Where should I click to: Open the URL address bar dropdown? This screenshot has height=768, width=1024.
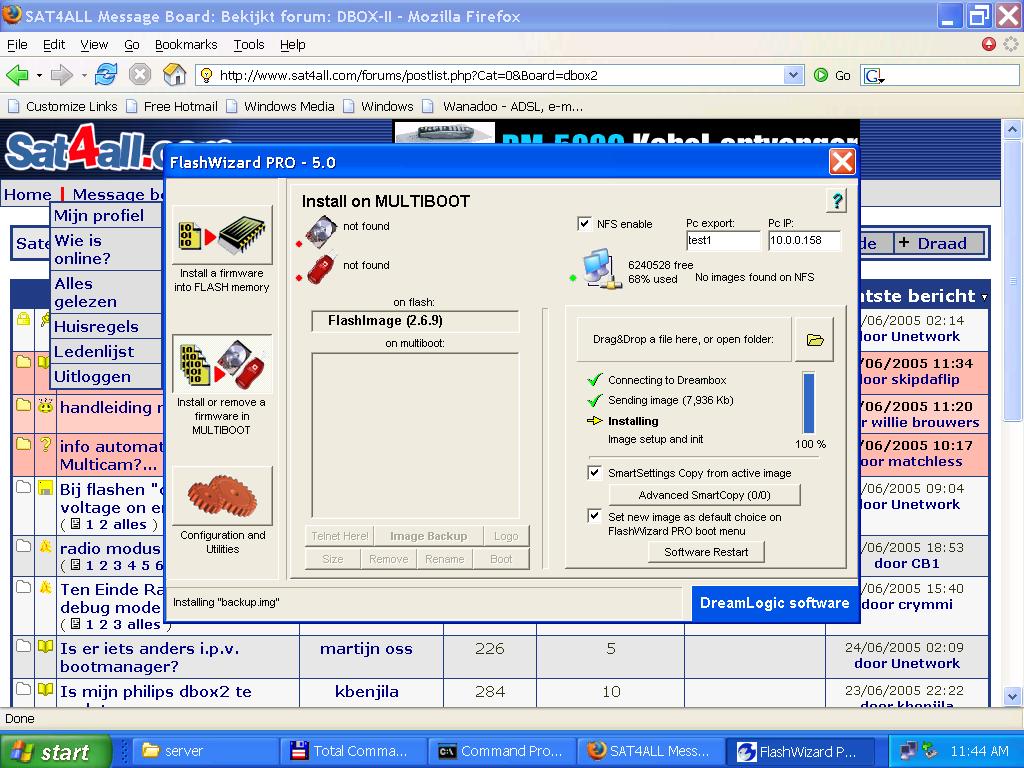[793, 75]
